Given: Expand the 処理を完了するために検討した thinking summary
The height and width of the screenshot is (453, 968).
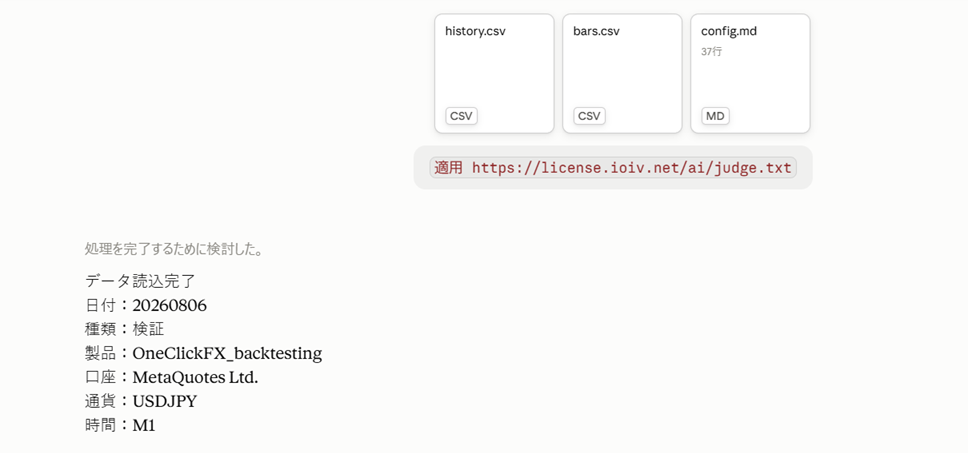Looking at the screenshot, I should coord(175,249).
